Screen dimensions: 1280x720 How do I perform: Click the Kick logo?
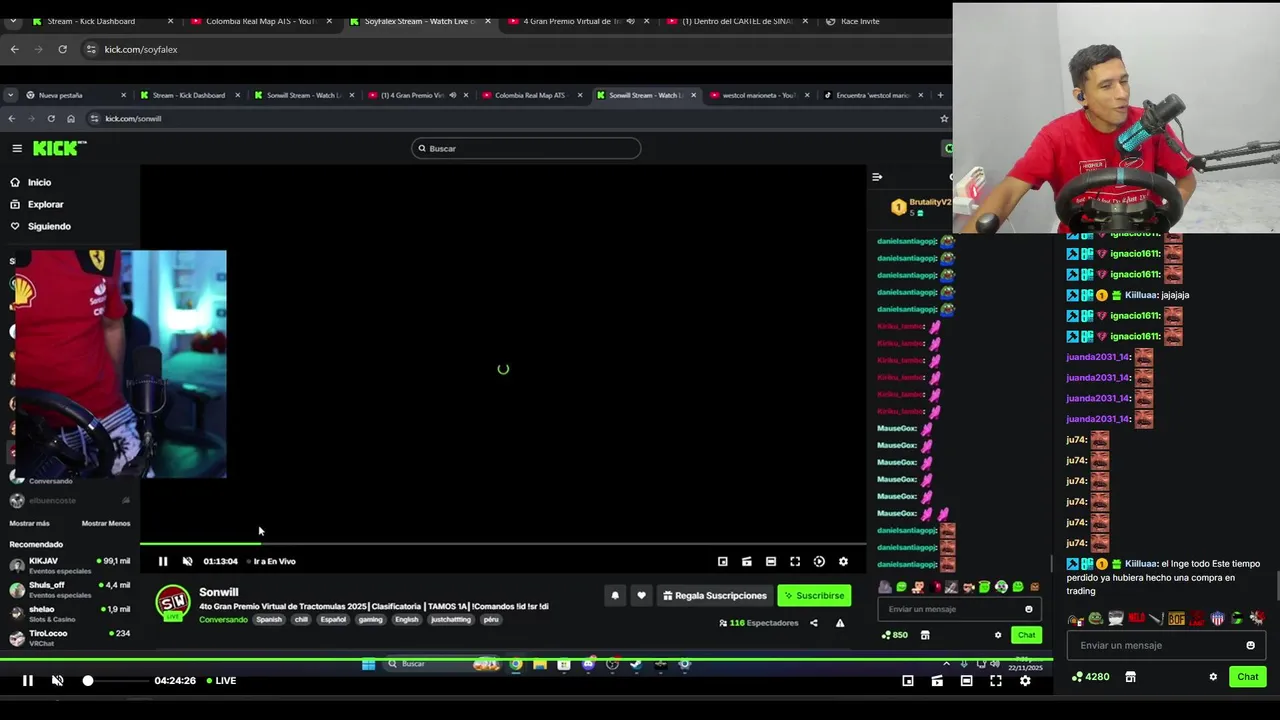58,148
